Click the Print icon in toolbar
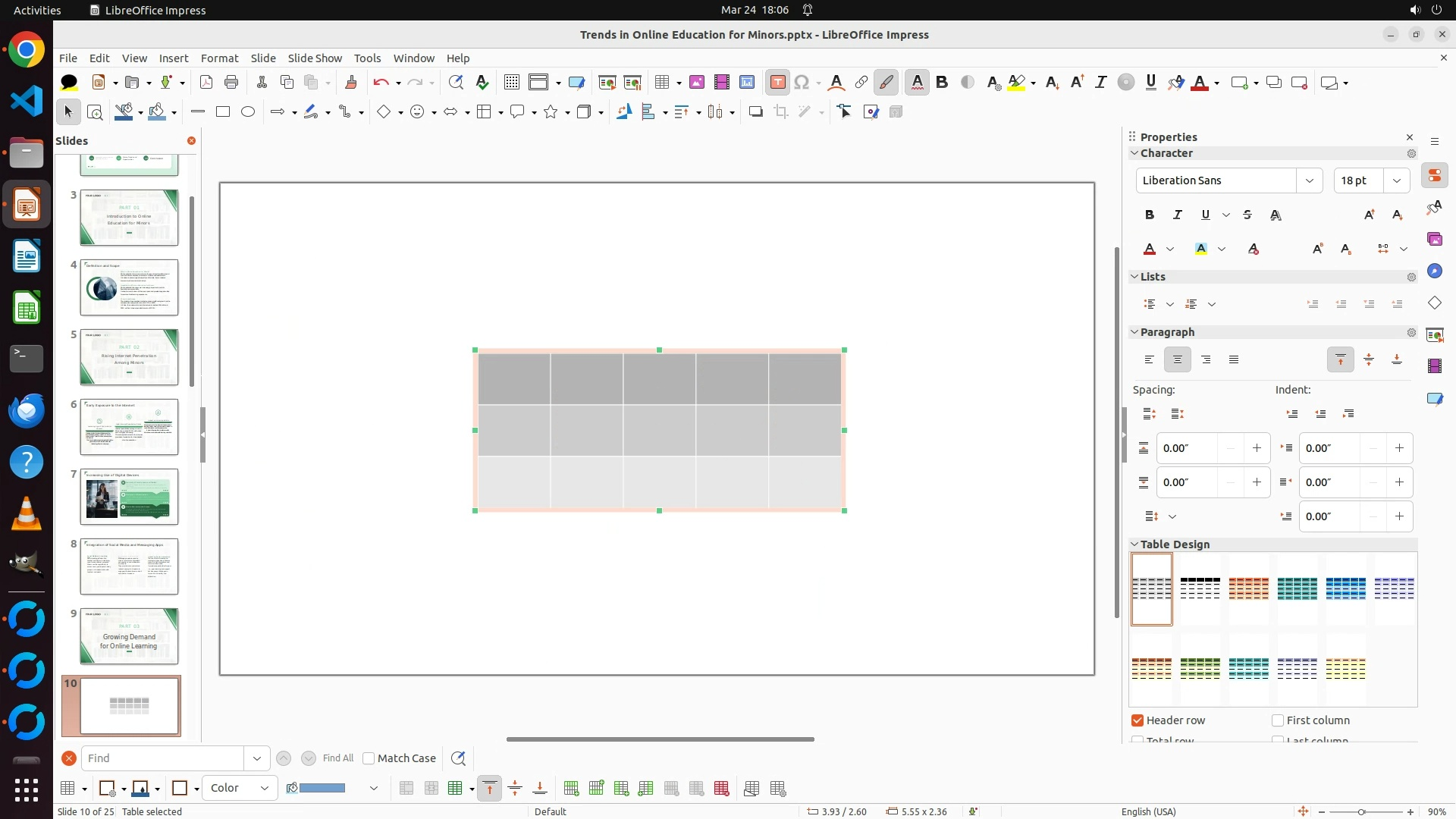The image size is (1456, 819). click(231, 83)
